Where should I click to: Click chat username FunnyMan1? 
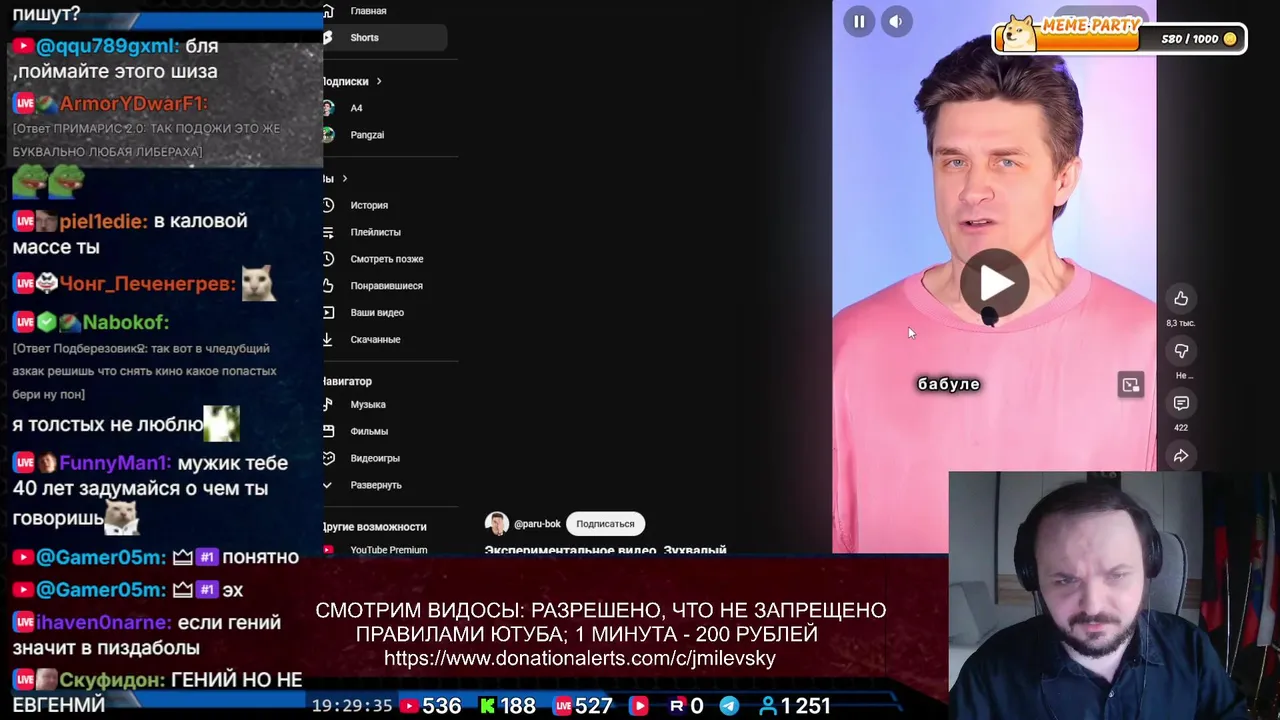[115, 464]
